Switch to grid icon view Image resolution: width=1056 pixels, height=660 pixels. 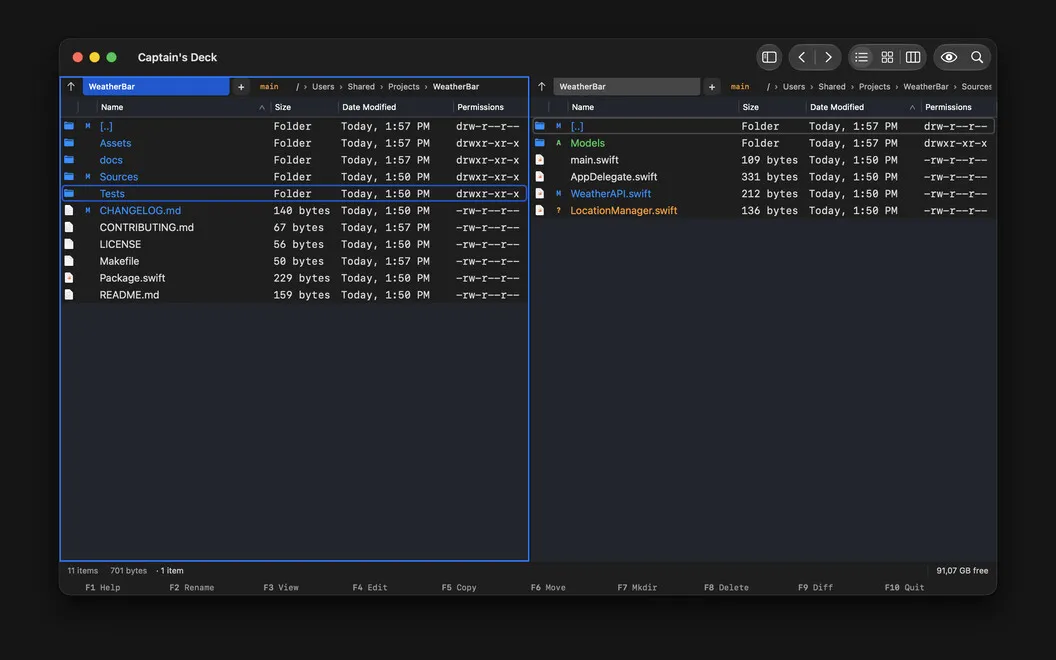887,57
